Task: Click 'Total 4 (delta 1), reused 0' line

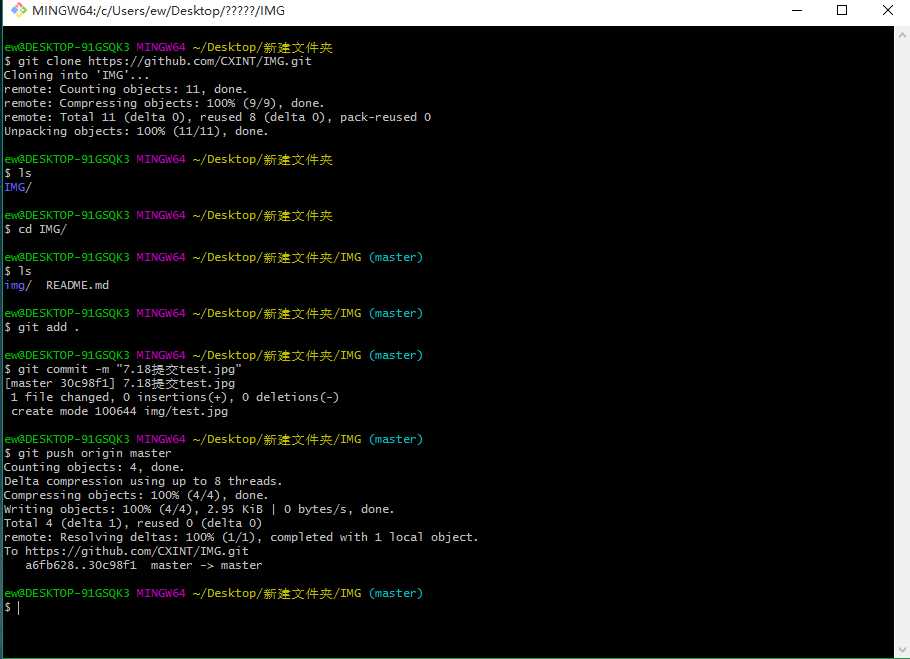Action: [x=133, y=523]
